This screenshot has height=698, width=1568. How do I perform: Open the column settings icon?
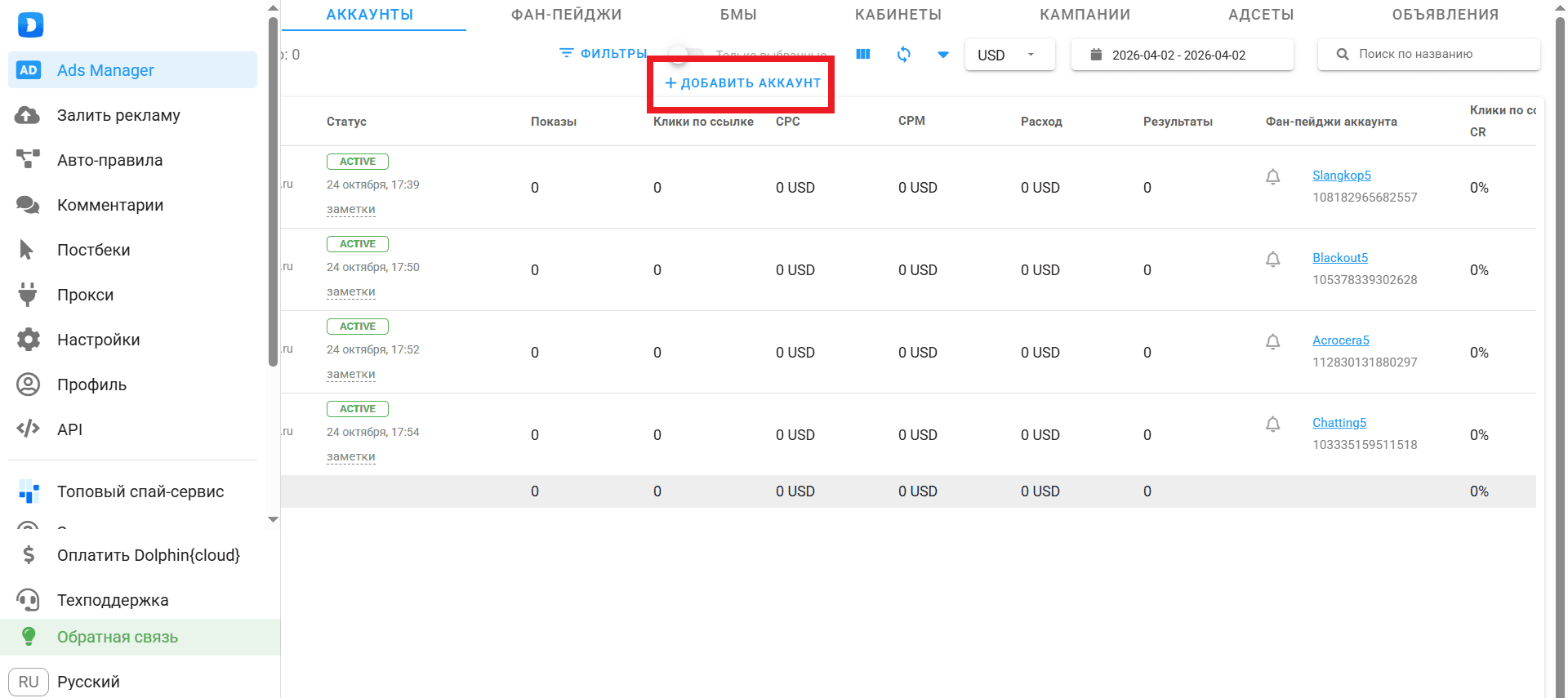[x=862, y=55]
